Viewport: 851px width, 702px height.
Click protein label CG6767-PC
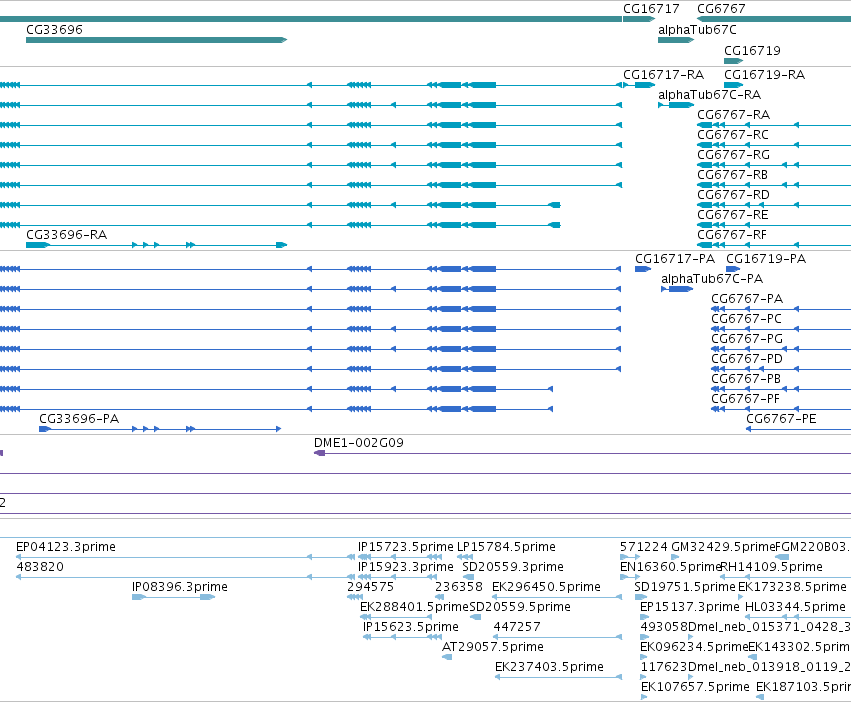pyautogui.click(x=746, y=319)
